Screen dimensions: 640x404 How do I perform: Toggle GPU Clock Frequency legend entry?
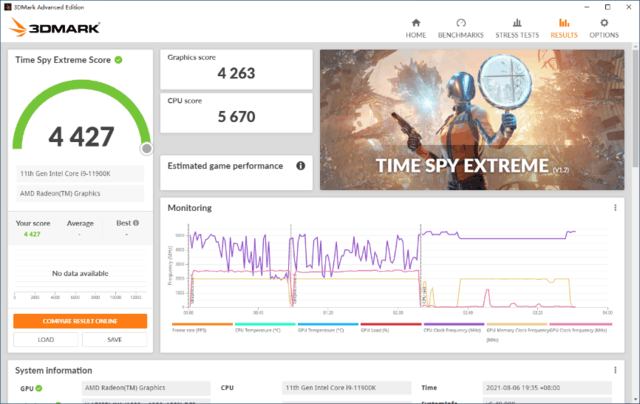click(x=580, y=328)
